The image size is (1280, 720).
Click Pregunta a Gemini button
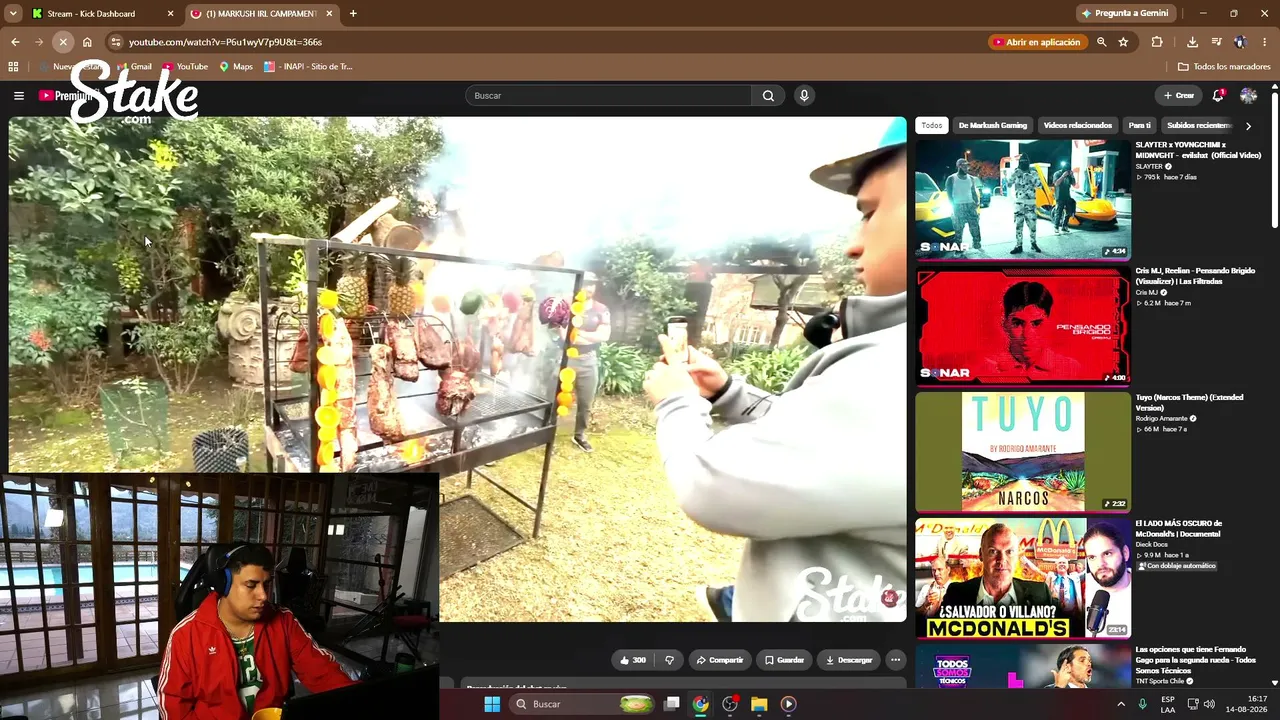coord(1125,14)
